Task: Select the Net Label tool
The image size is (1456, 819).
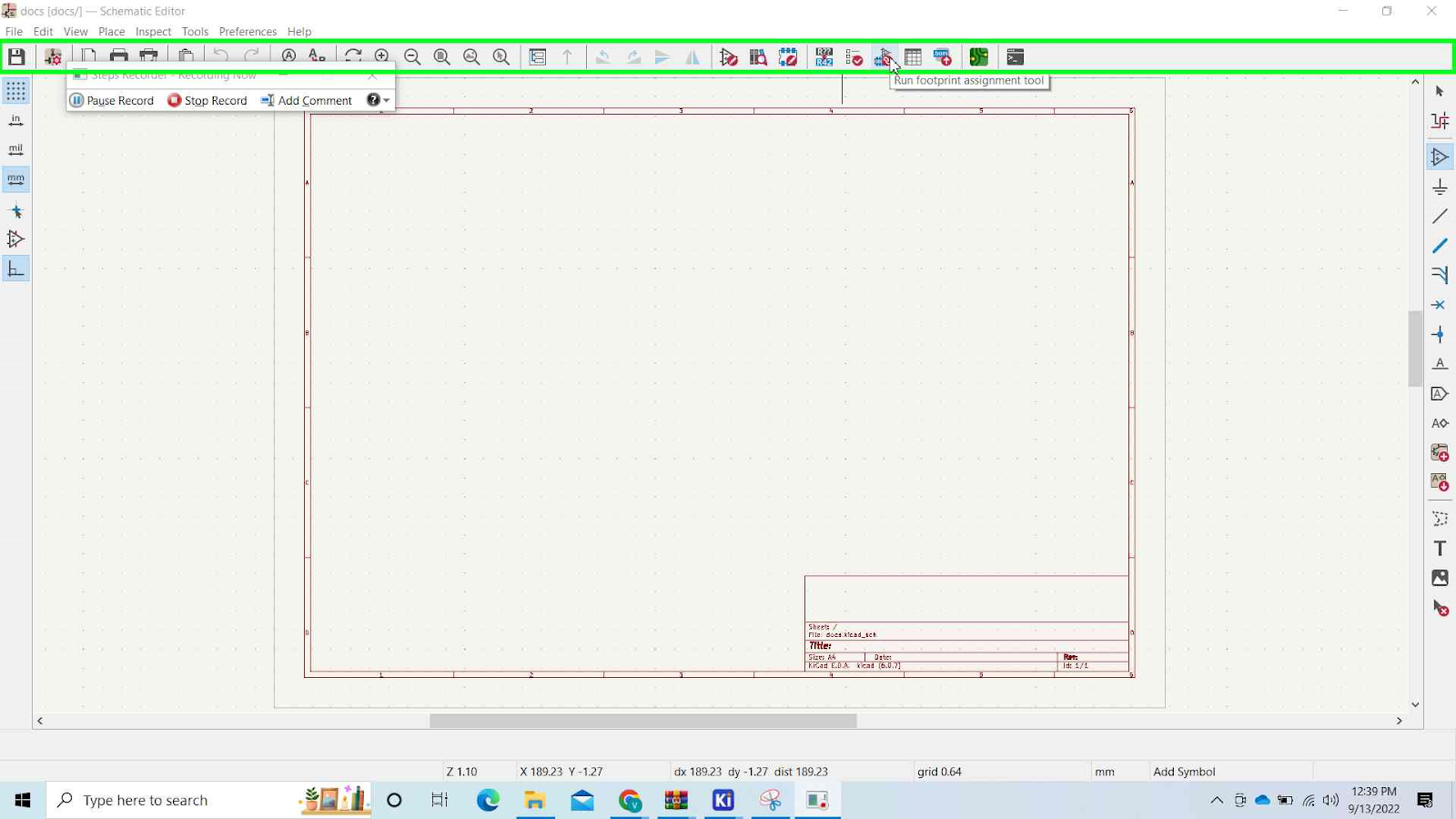Action: [1440, 364]
